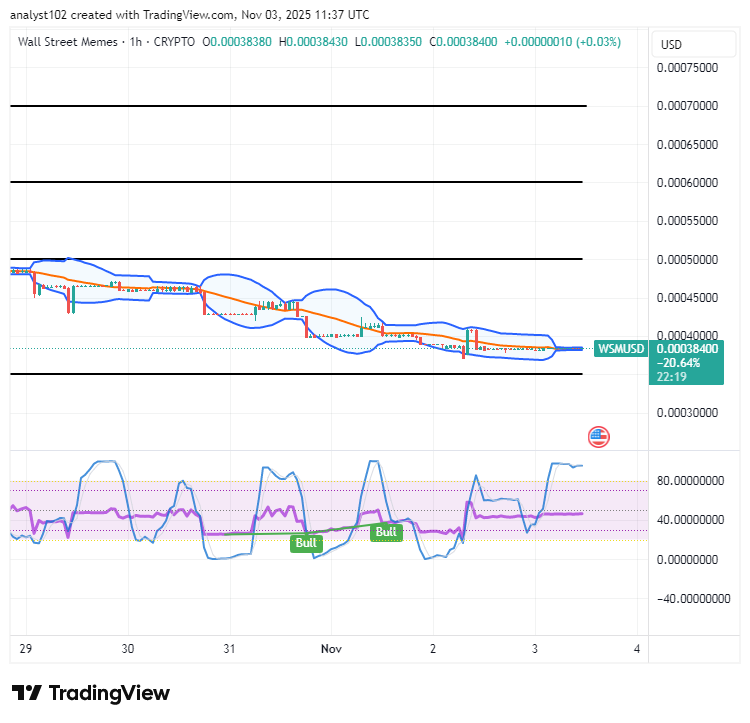Click the high value H0.00038430
The width and height of the screenshot is (750, 723).
[313, 42]
